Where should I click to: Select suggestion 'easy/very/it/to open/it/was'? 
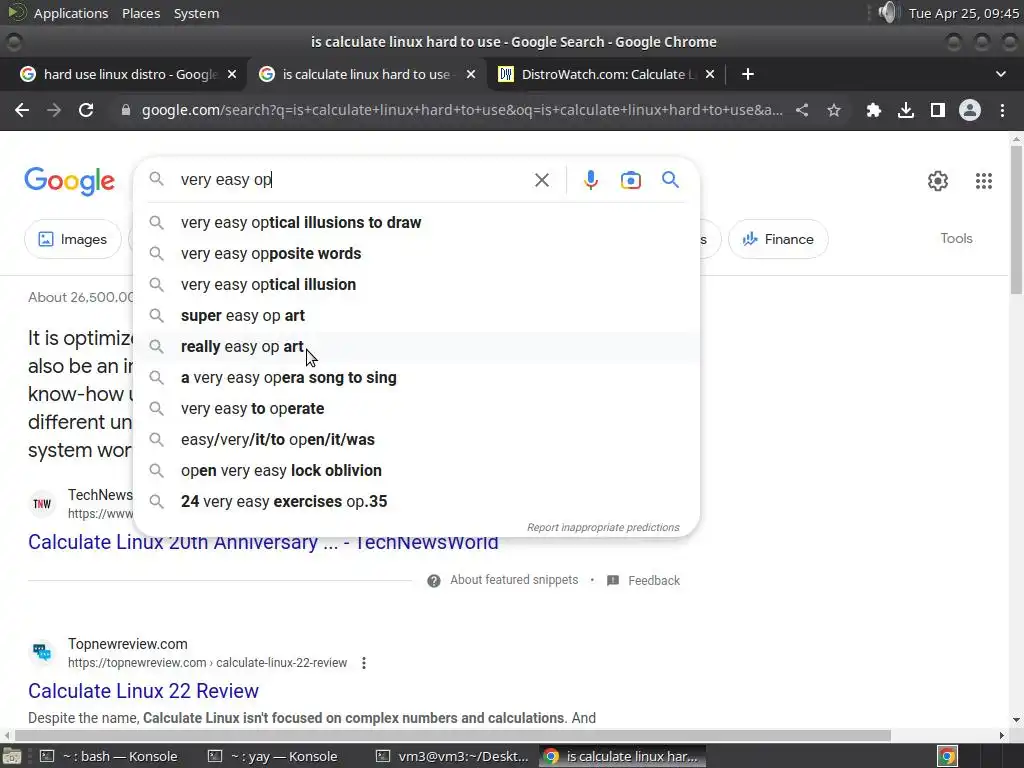(416, 440)
